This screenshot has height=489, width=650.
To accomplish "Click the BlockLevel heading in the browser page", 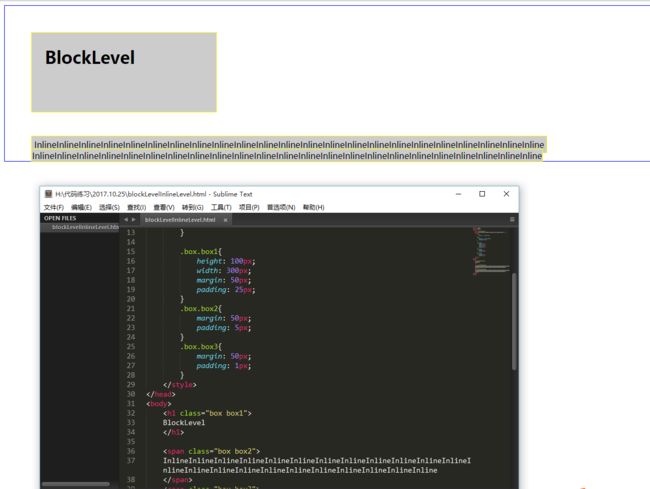I will pyautogui.click(x=90, y=58).
